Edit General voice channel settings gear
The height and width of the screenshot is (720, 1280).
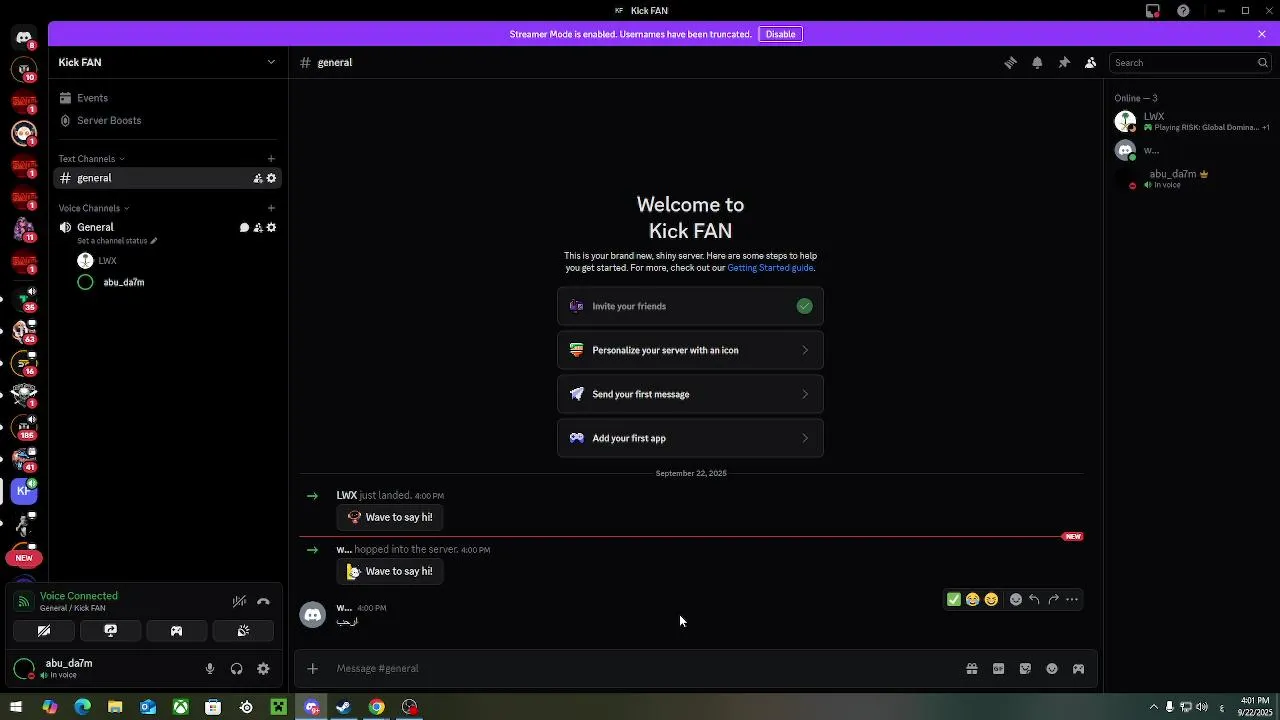271,227
